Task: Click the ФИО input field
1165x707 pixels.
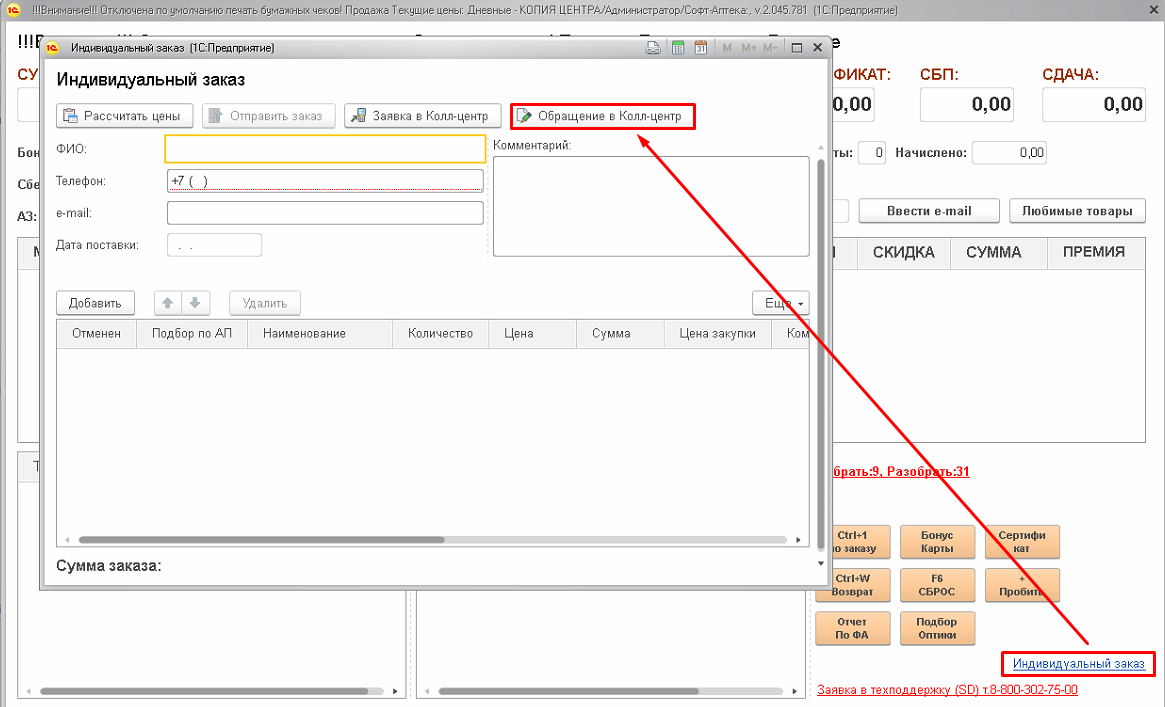Action: (x=325, y=148)
